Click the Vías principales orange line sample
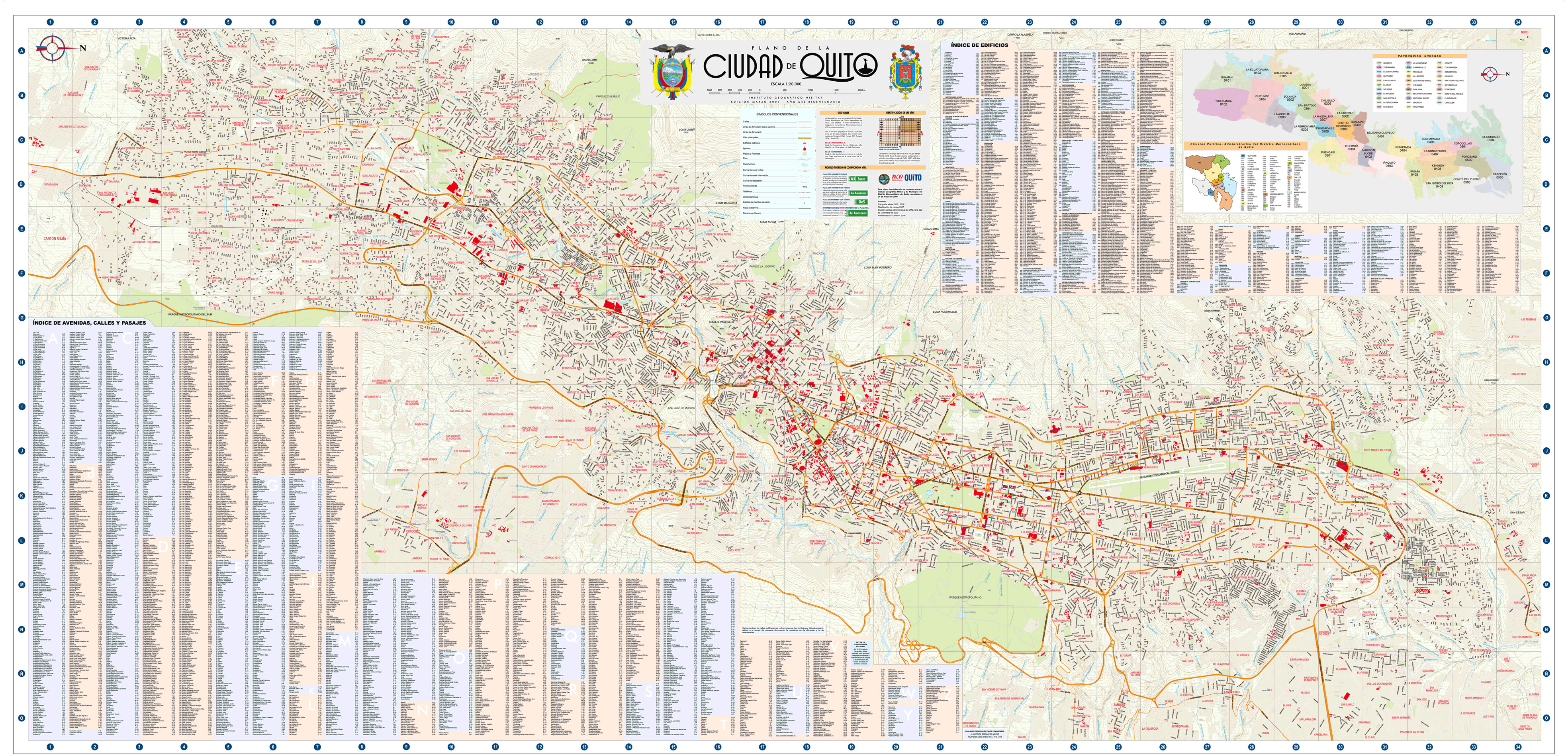 point(805,139)
